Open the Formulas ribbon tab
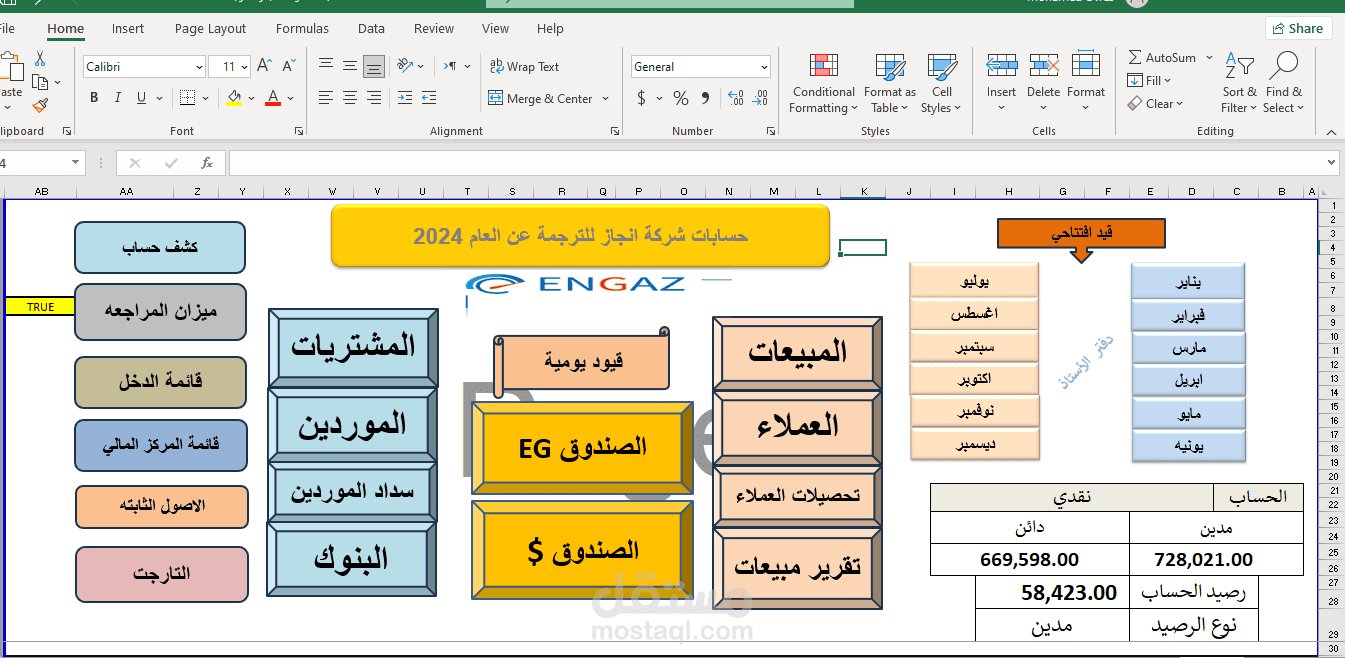1345x658 pixels. click(302, 29)
